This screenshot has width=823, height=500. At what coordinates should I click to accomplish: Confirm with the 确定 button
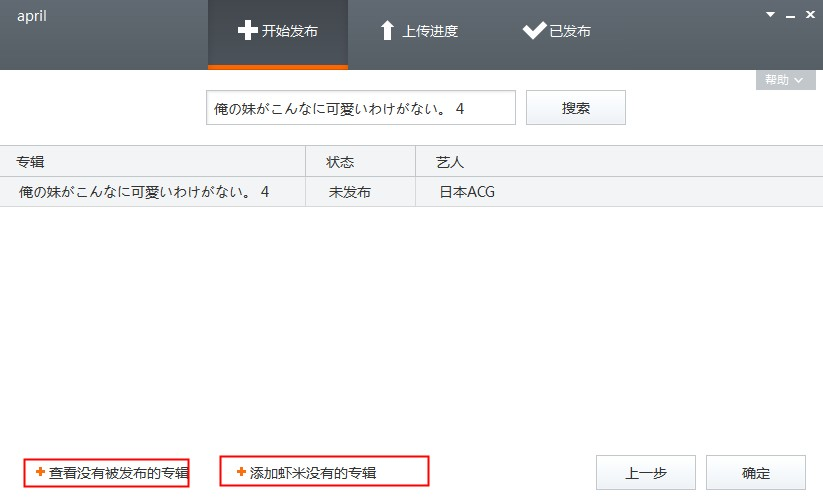(756, 473)
